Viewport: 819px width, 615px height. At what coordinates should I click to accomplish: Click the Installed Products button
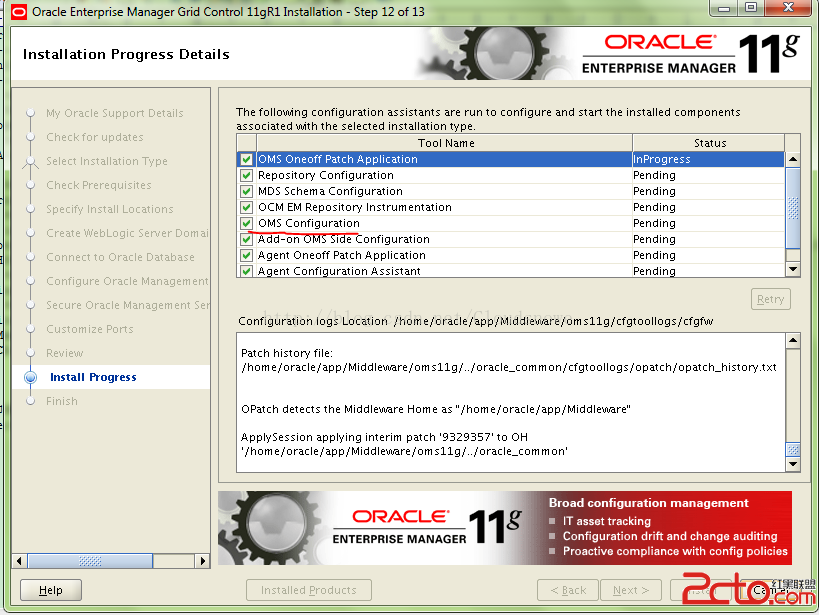pos(309,590)
